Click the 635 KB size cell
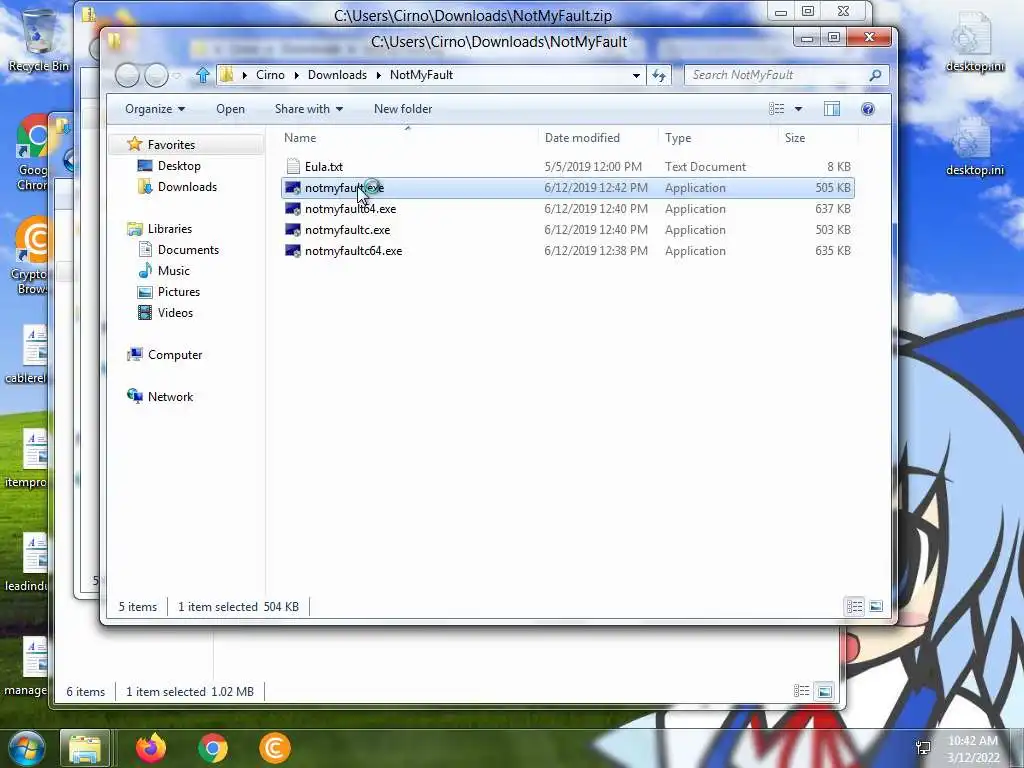The width and height of the screenshot is (1024, 768). pos(833,251)
